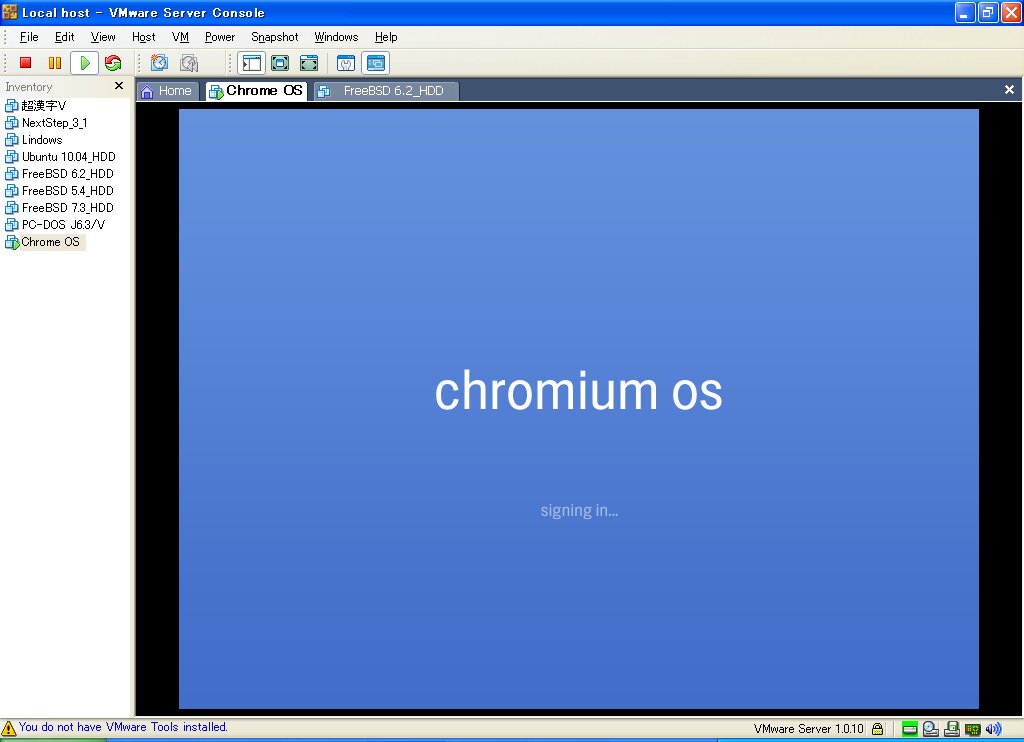Click the Inventory panel header label

click(x=29, y=87)
